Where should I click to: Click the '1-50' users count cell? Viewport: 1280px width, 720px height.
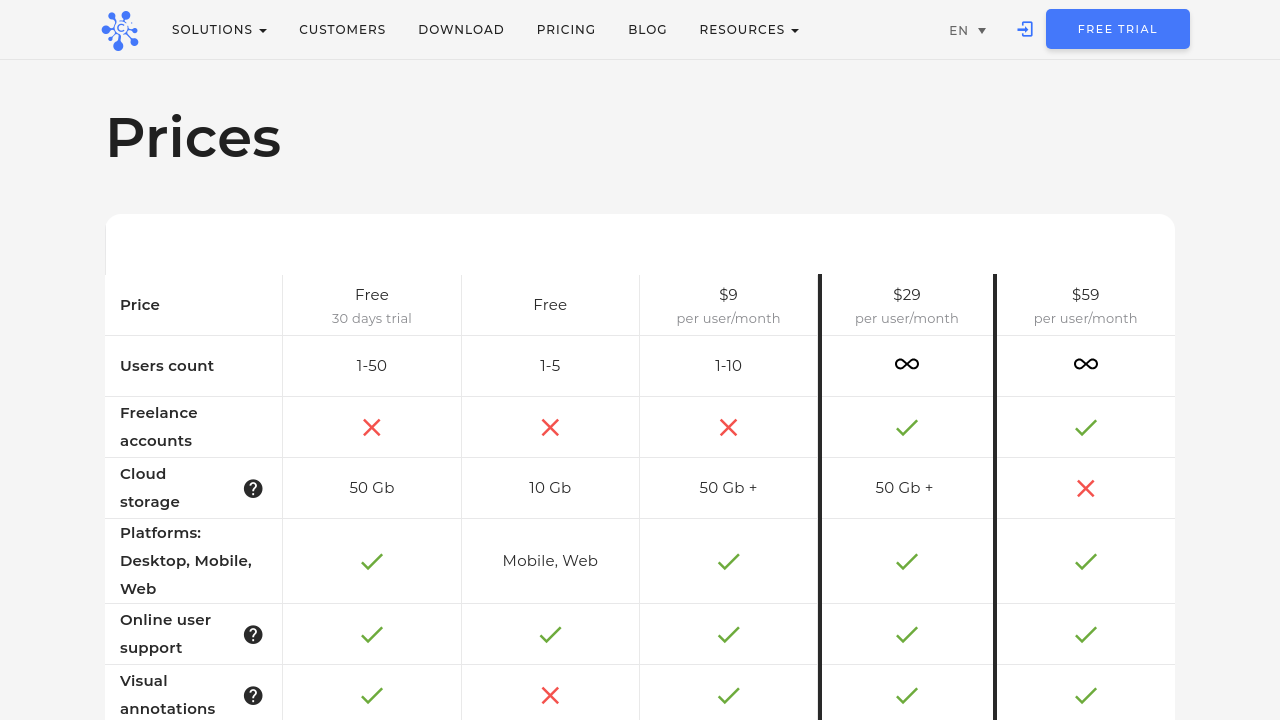pos(372,366)
